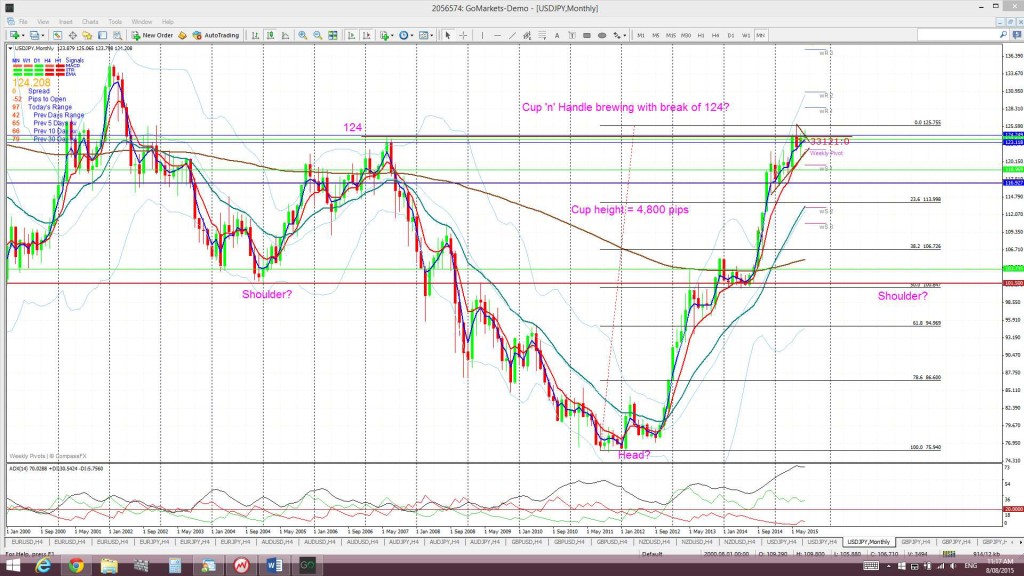
Task: Click the Tile Windows icon
Action: click(x=332, y=35)
